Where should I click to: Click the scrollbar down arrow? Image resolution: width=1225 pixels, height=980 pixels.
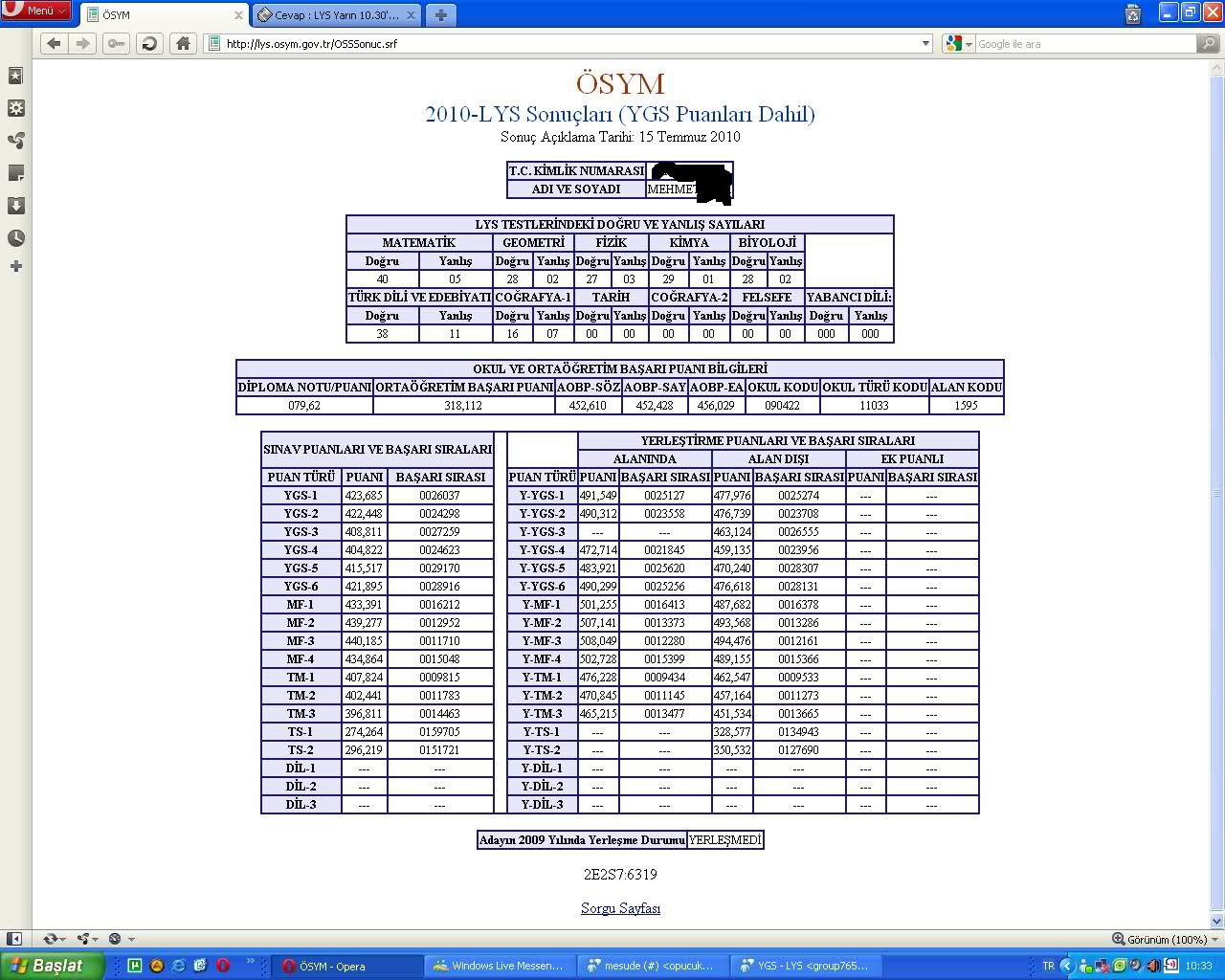point(1217,921)
